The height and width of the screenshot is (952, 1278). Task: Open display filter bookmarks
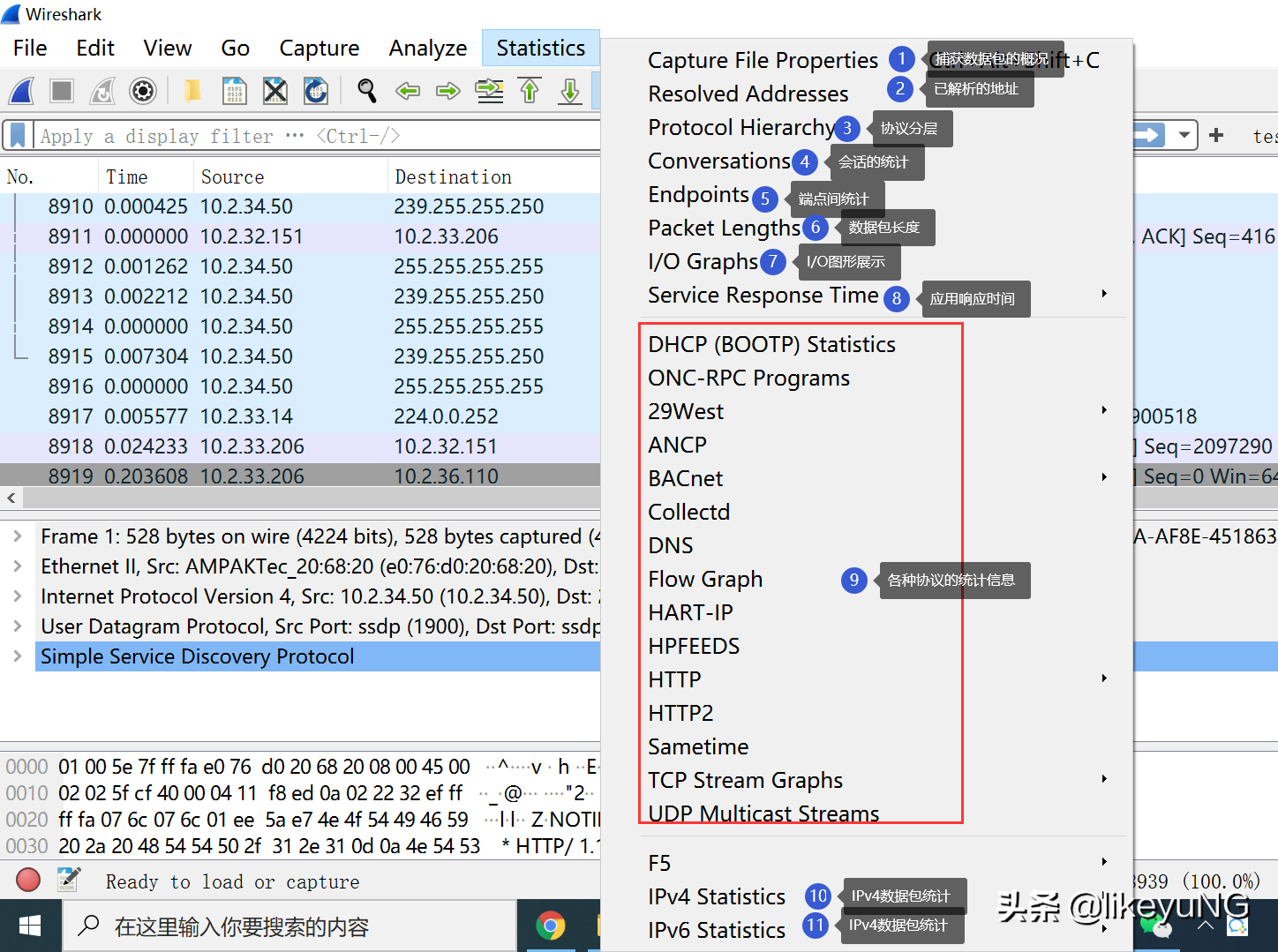[x=18, y=136]
